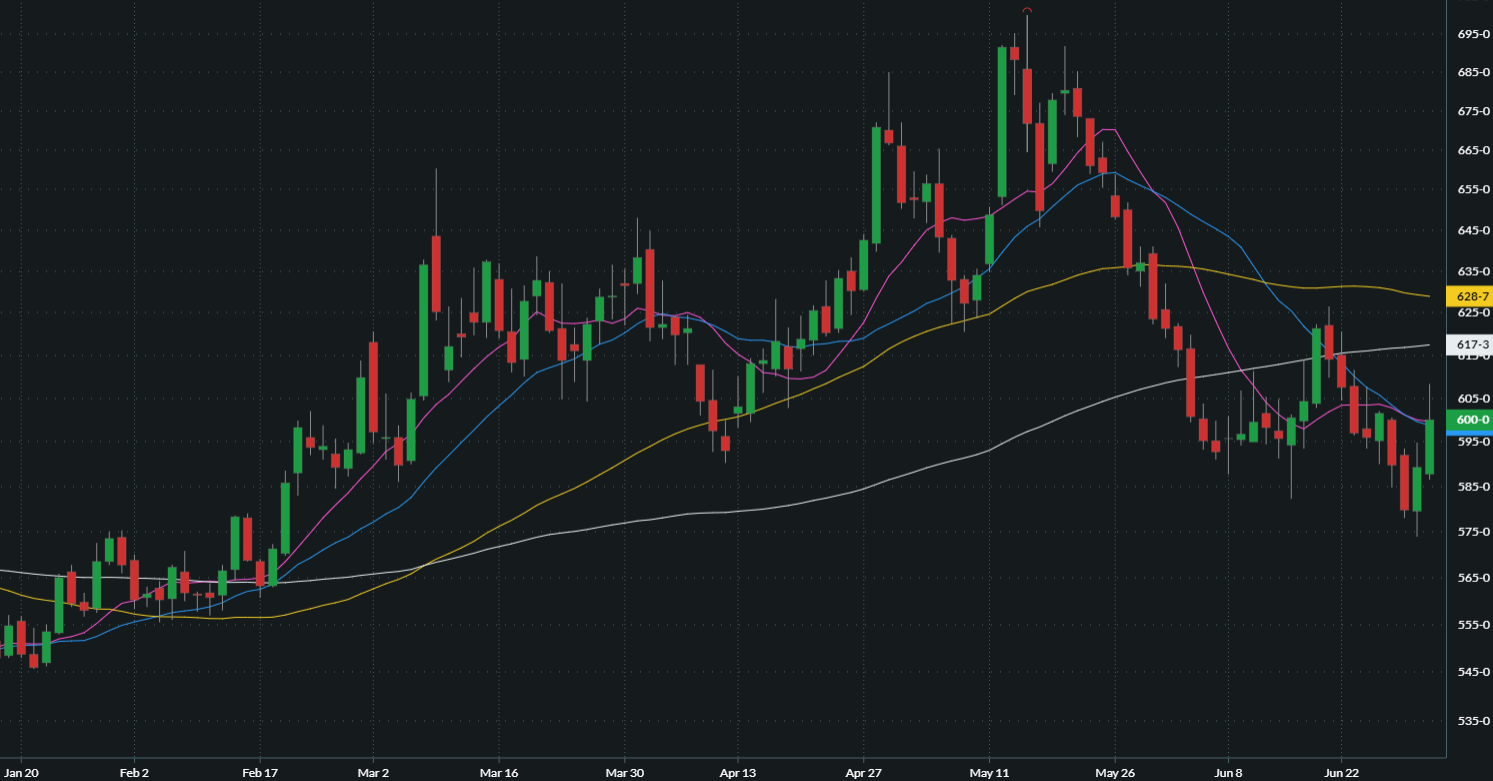1493x781 pixels.
Task: Click the 695-0 price axis label
Action: click(1474, 34)
